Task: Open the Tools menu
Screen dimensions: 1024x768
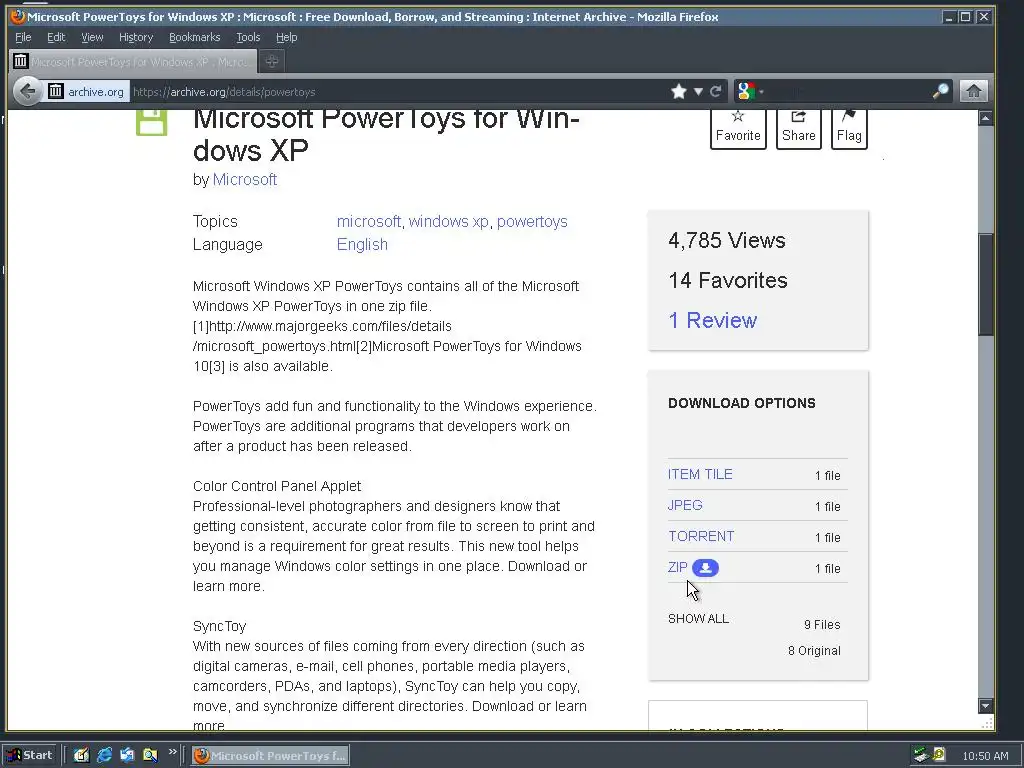Action: click(x=248, y=37)
